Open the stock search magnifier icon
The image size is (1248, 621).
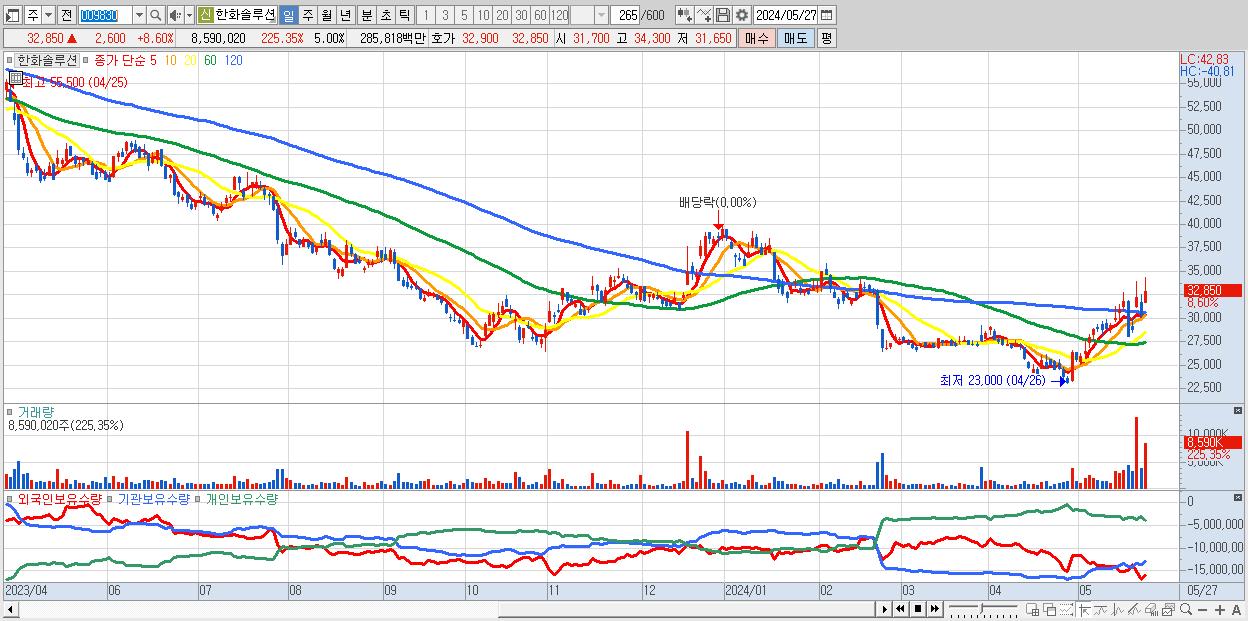(155, 15)
